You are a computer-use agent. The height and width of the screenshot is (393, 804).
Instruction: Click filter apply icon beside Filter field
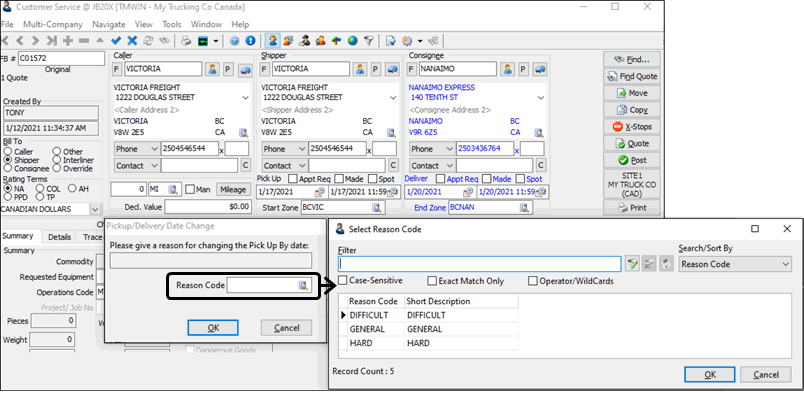tap(632, 264)
